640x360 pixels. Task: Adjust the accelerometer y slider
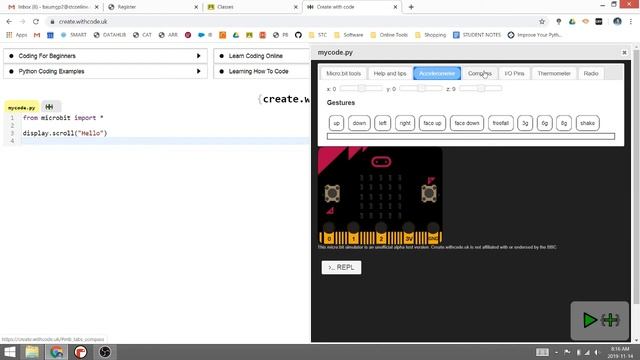point(420,88)
